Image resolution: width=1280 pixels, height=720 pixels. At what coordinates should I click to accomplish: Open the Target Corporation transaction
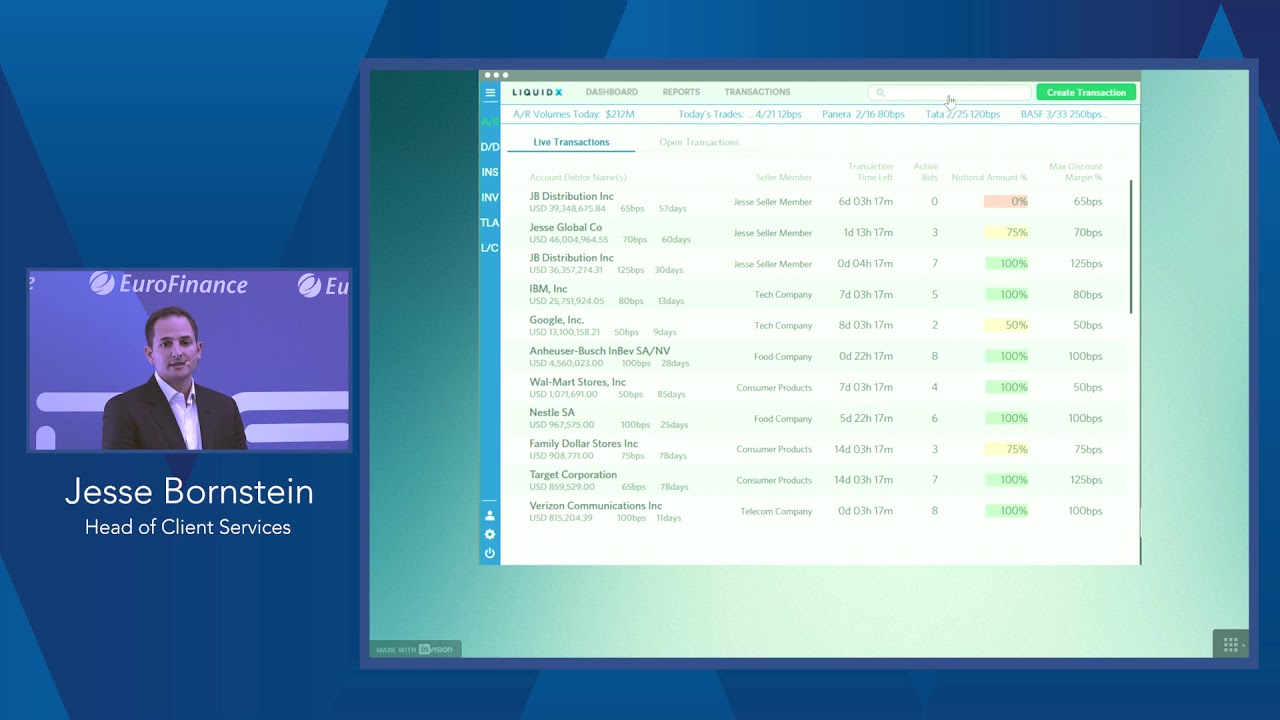[813, 481]
